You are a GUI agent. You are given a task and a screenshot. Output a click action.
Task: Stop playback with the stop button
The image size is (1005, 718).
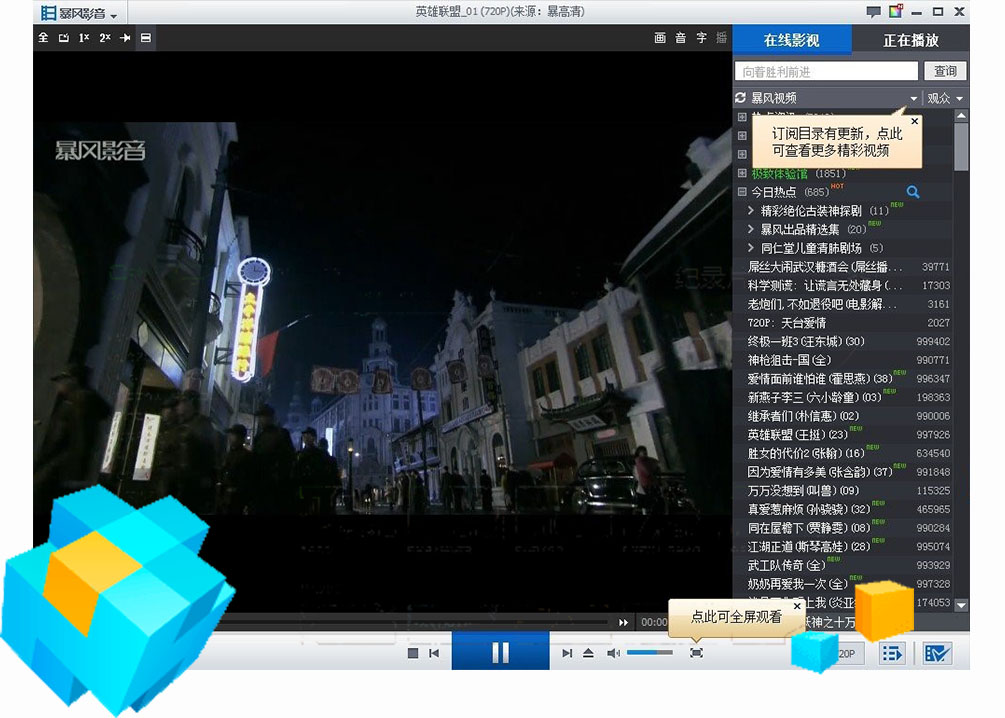413,653
